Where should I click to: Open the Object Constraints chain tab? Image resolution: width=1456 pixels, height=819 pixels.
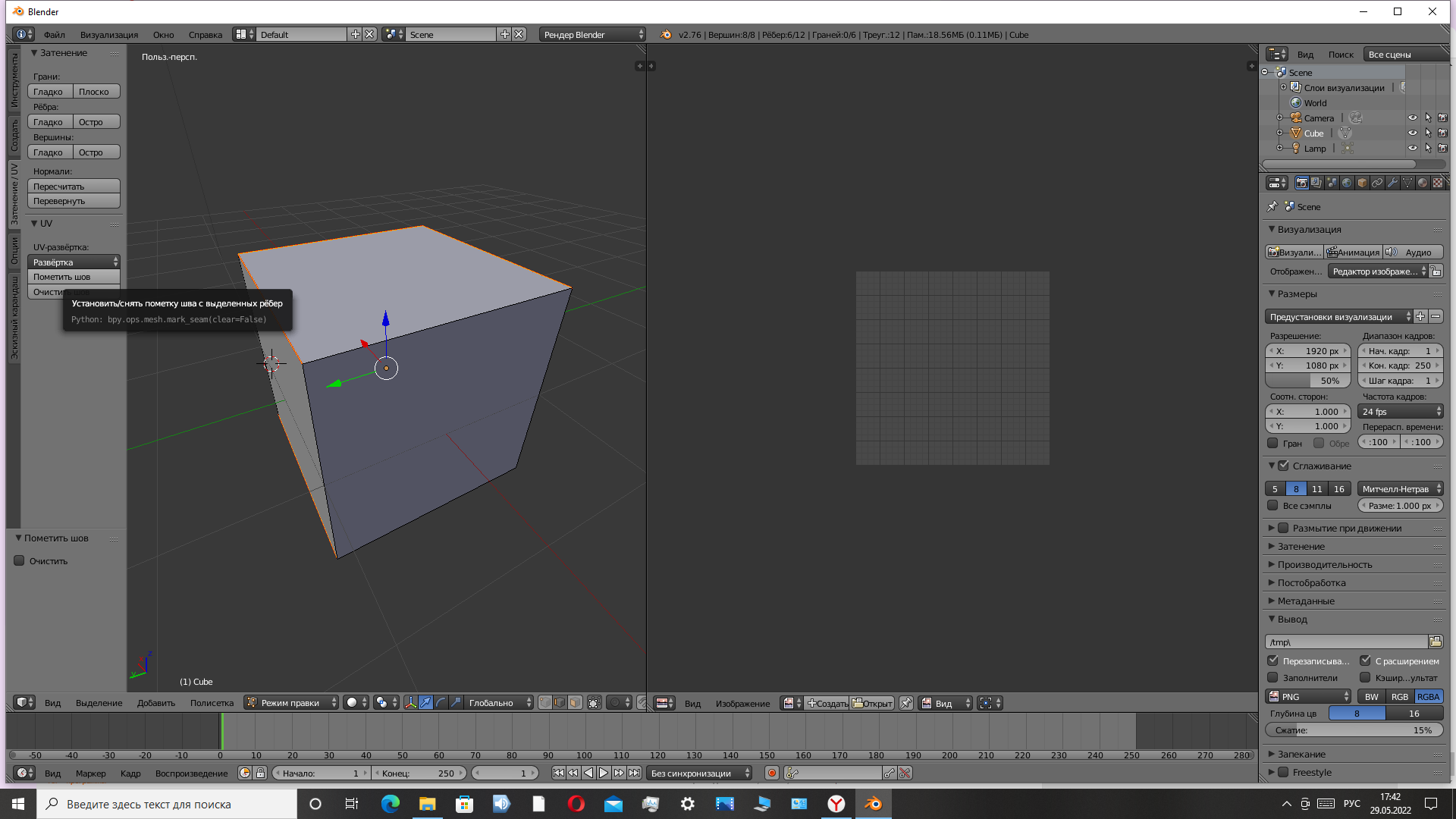click(x=1377, y=183)
